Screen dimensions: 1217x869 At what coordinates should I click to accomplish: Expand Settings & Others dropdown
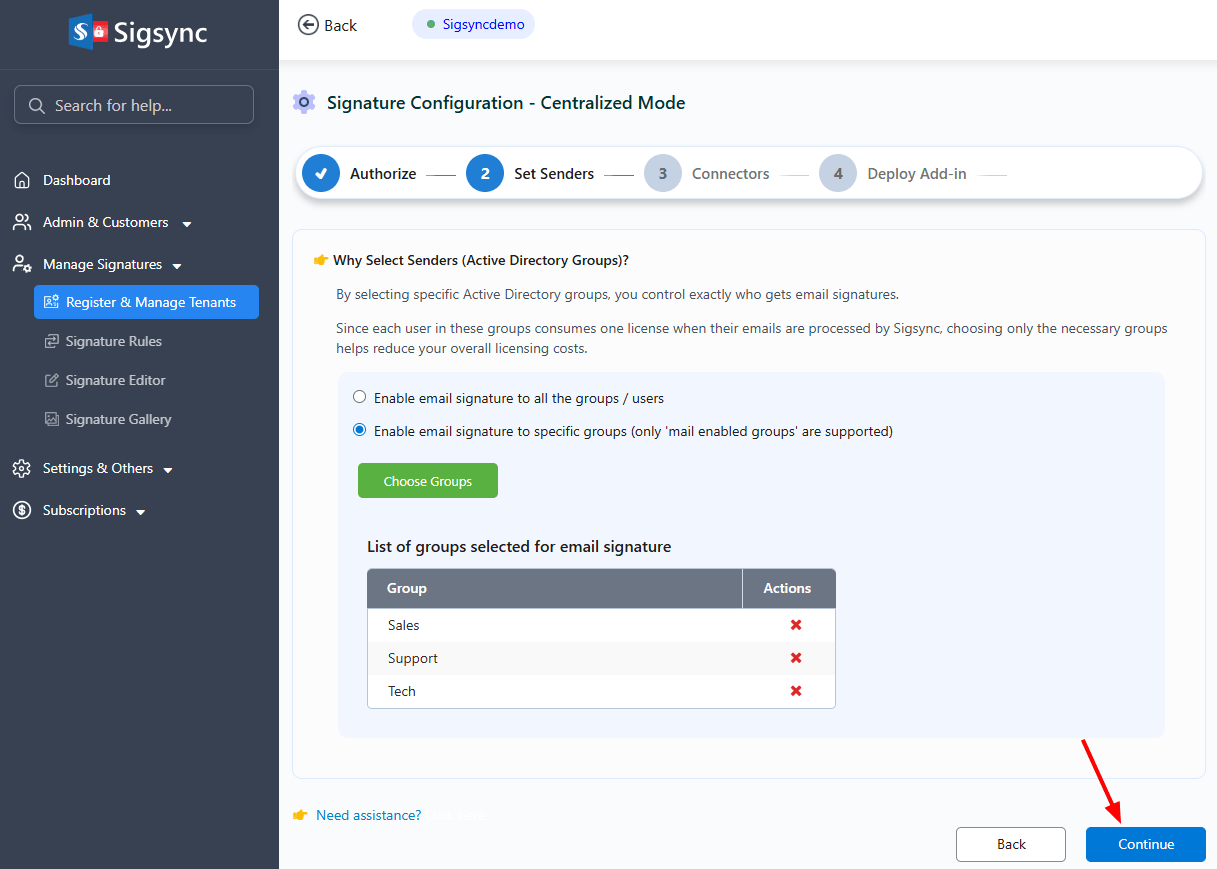pyautogui.click(x=168, y=470)
